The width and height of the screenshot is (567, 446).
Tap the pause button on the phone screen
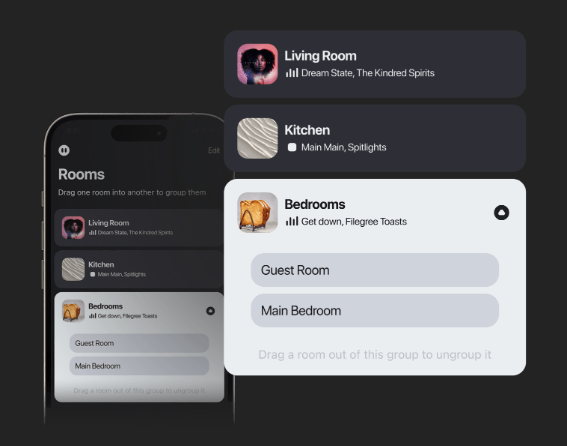(64, 150)
